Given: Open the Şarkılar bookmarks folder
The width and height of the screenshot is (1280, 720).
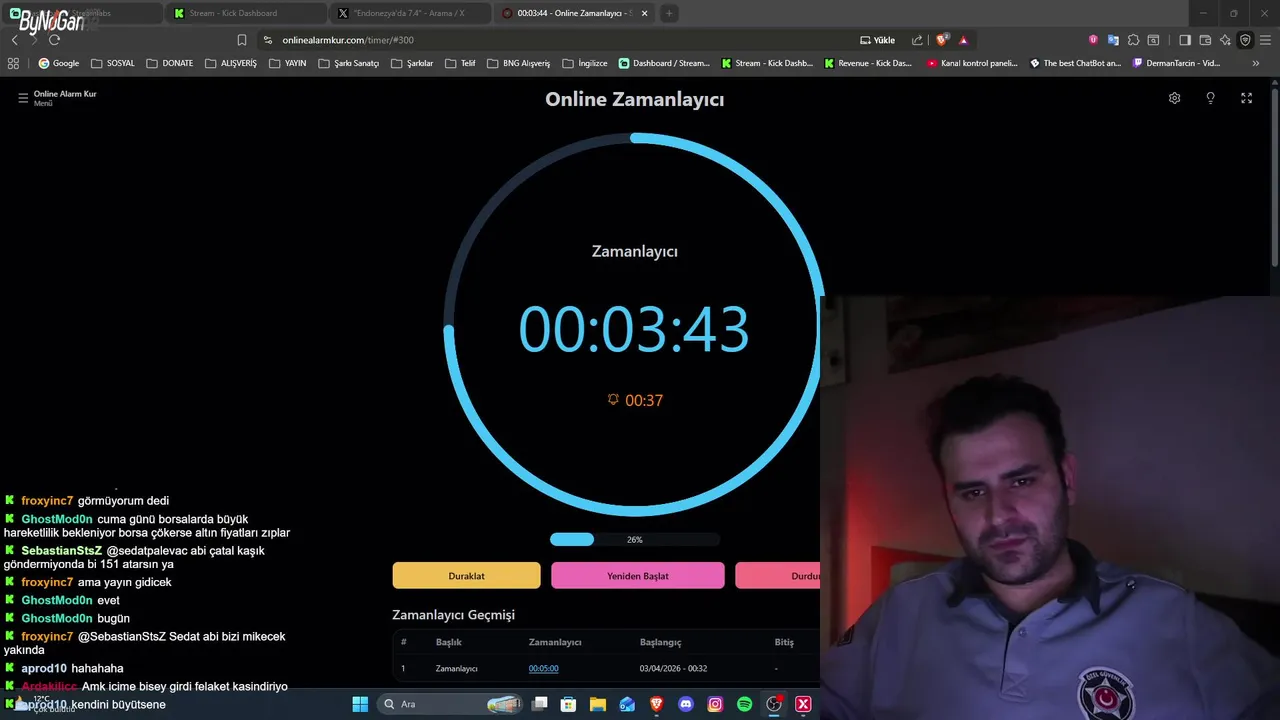Looking at the screenshot, I should pyautogui.click(x=412, y=63).
